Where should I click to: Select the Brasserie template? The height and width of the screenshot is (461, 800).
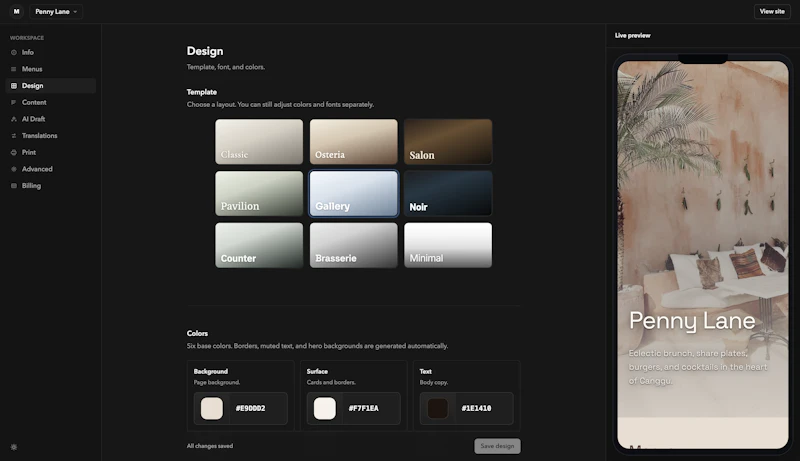coord(354,245)
